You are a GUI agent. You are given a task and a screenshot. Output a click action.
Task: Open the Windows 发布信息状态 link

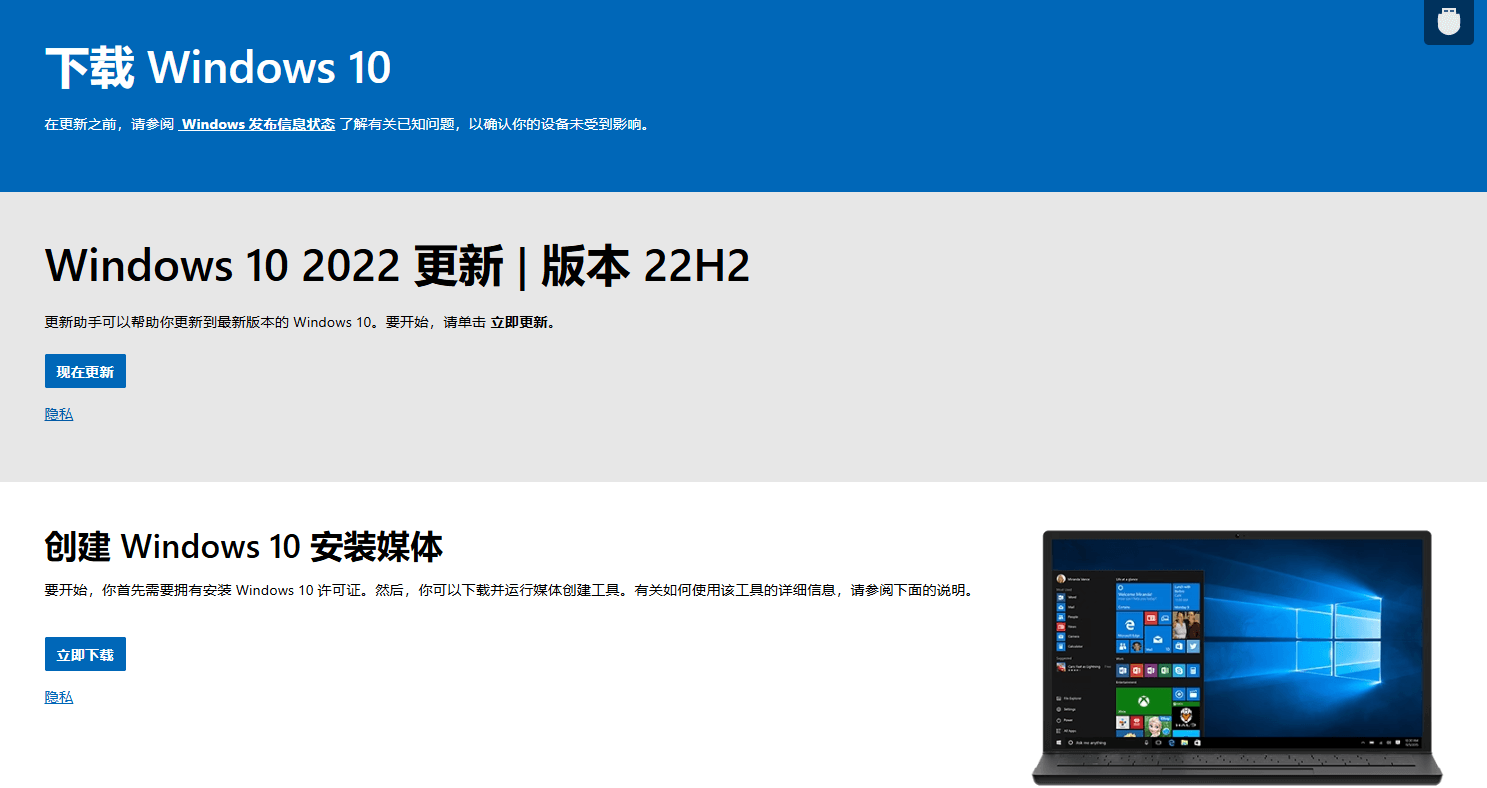[x=257, y=124]
